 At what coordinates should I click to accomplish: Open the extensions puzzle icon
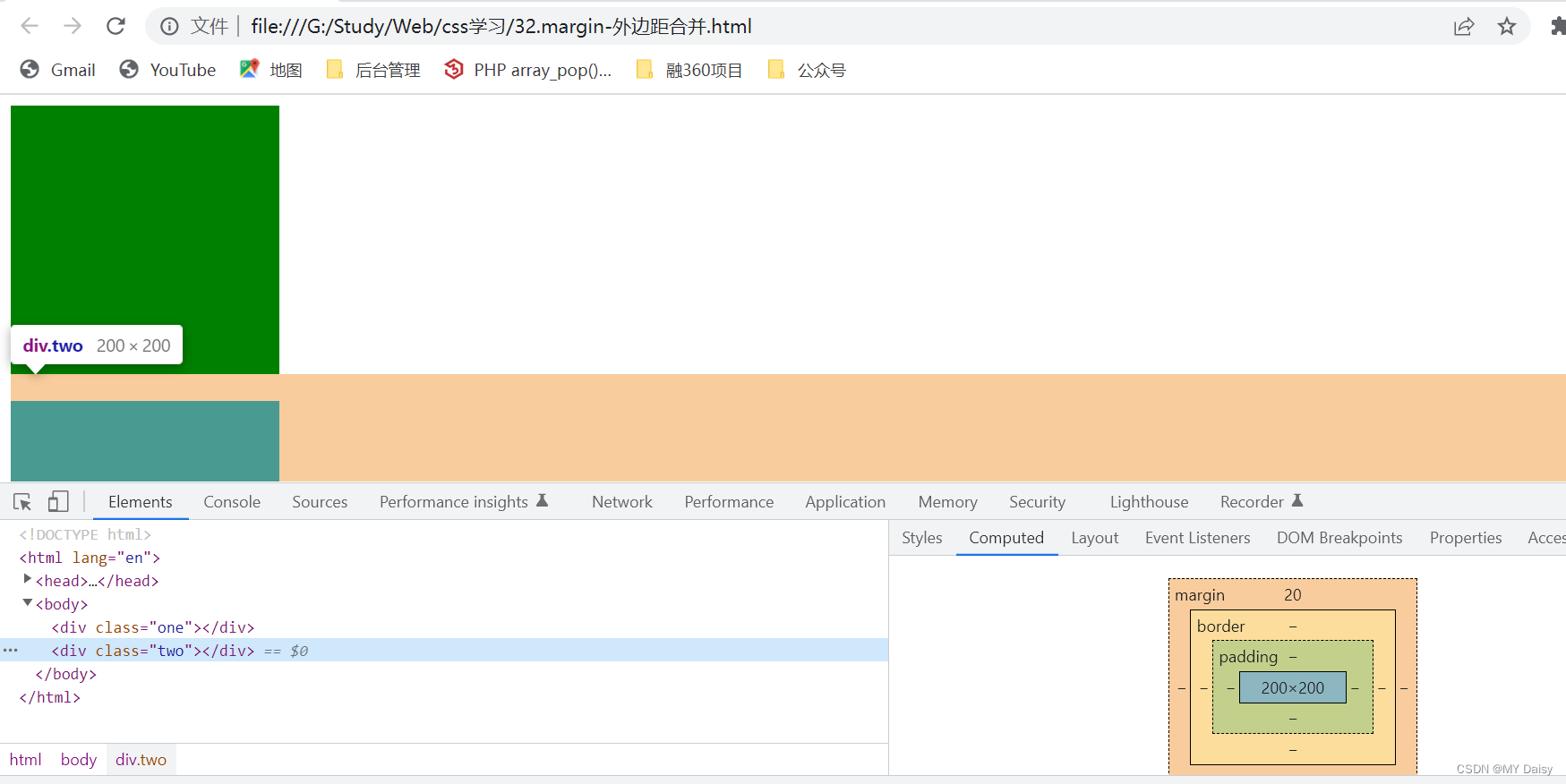click(x=1557, y=26)
